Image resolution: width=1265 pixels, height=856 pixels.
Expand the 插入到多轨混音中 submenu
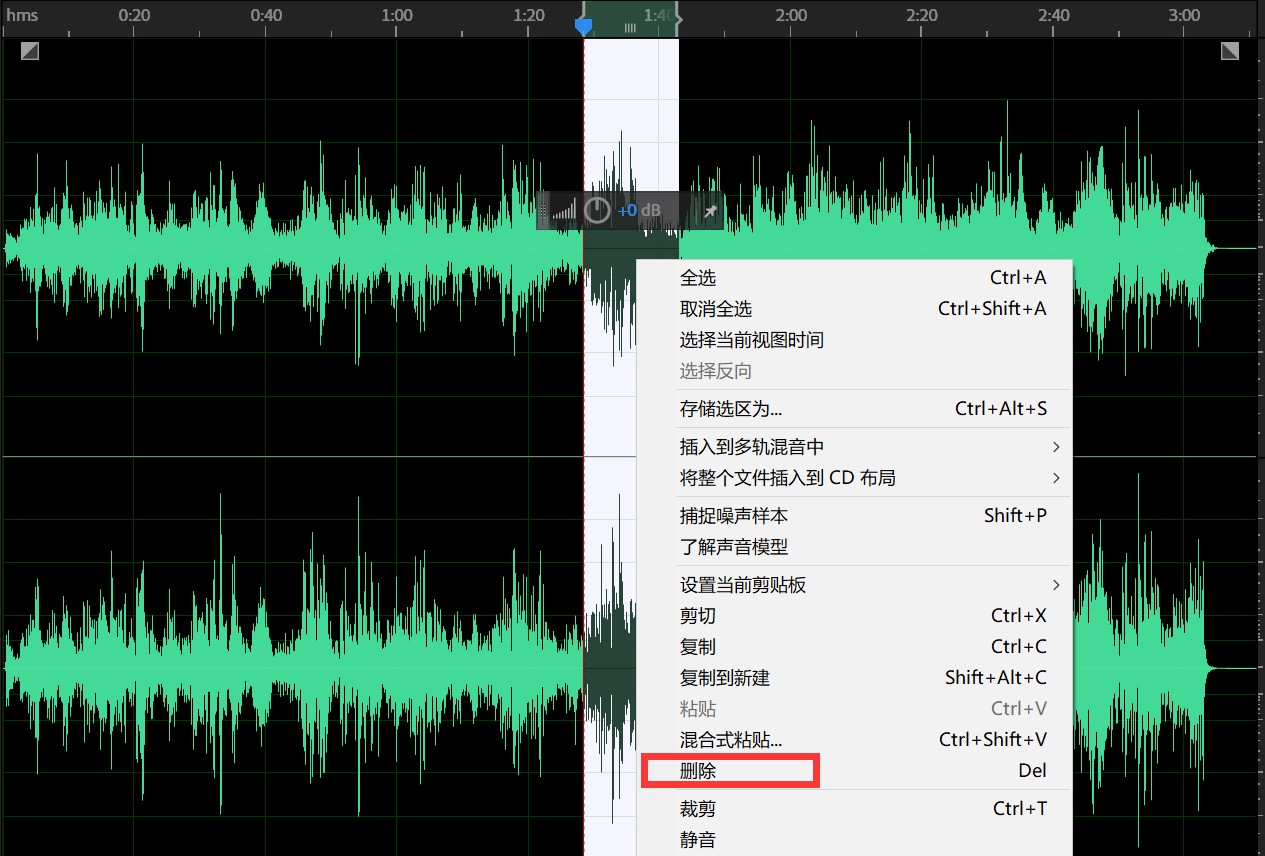click(x=1056, y=447)
